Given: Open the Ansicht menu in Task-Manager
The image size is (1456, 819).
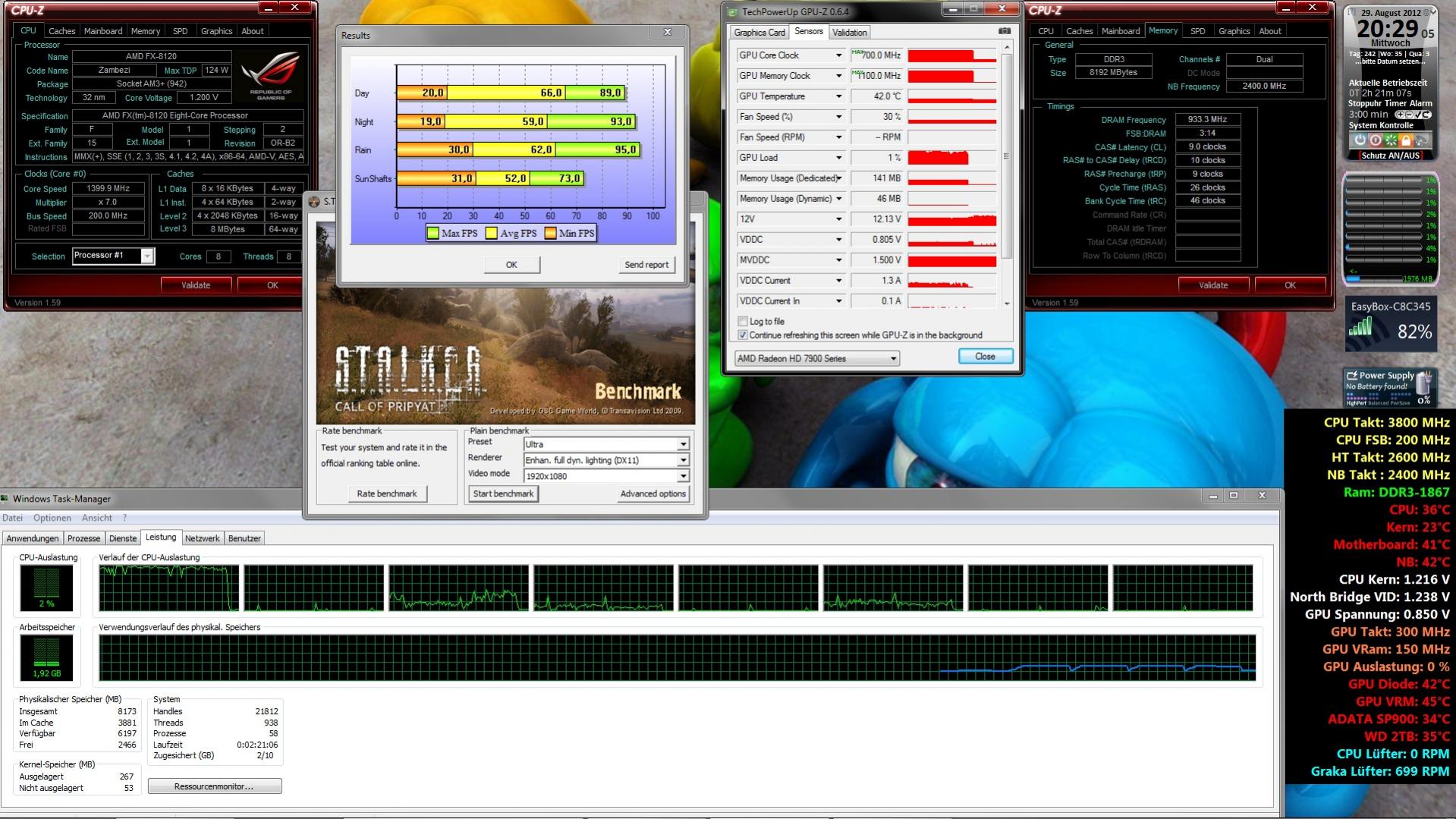Looking at the screenshot, I should (96, 518).
